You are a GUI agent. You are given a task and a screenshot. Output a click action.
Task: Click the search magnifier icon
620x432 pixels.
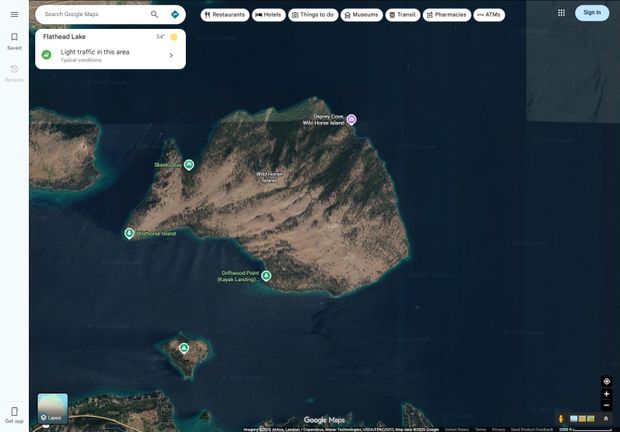(154, 15)
